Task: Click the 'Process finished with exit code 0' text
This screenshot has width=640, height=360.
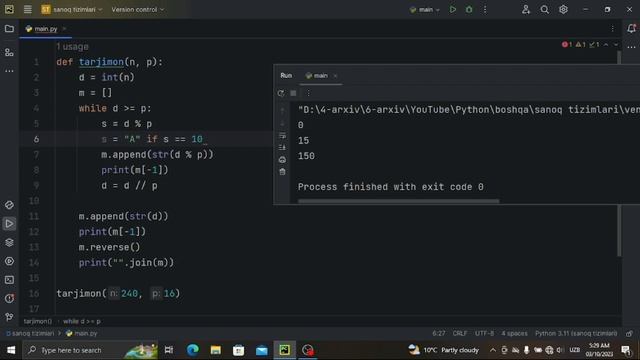Action: tap(391, 187)
